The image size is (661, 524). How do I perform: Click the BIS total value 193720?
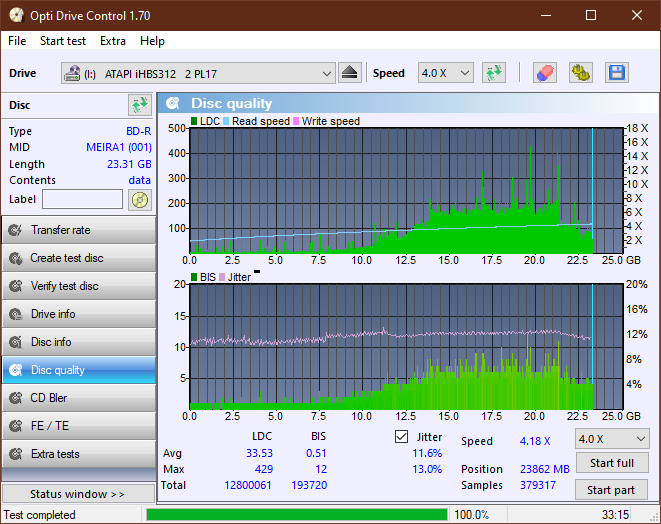pyautogui.click(x=309, y=485)
